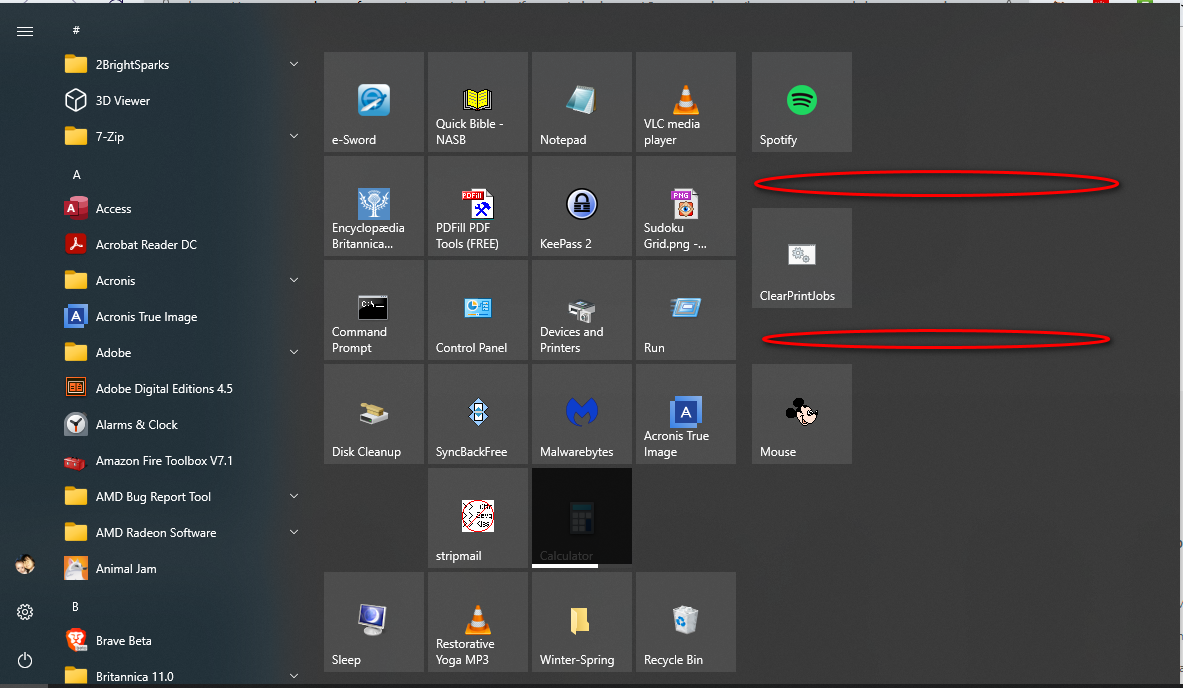Expand the Adobe folder chevron
This screenshot has width=1183, height=688.
click(294, 352)
